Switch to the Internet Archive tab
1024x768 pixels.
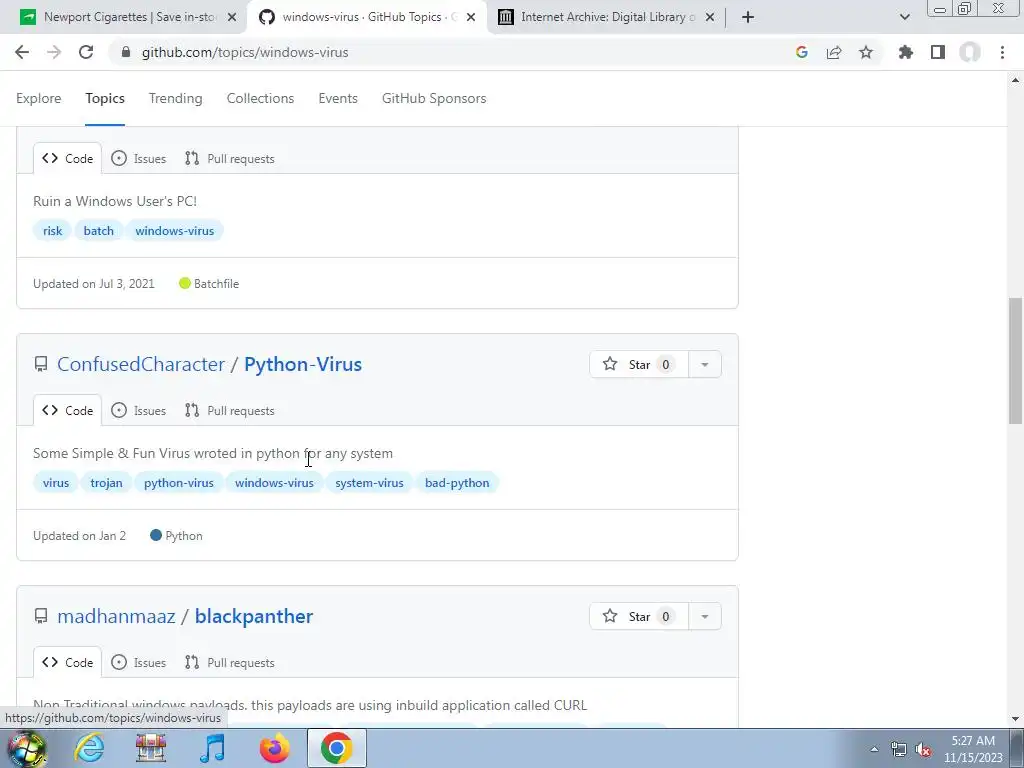[607, 17]
